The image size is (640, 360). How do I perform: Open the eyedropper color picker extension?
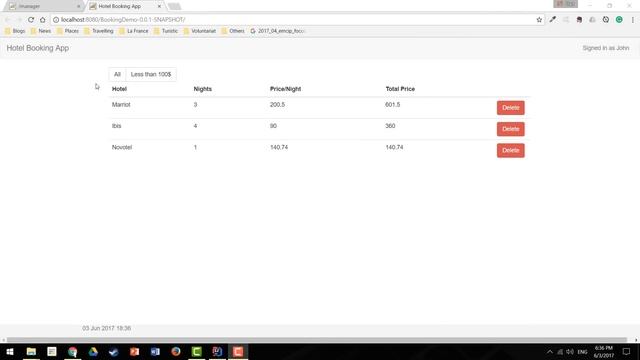pyautogui.click(x=553, y=20)
